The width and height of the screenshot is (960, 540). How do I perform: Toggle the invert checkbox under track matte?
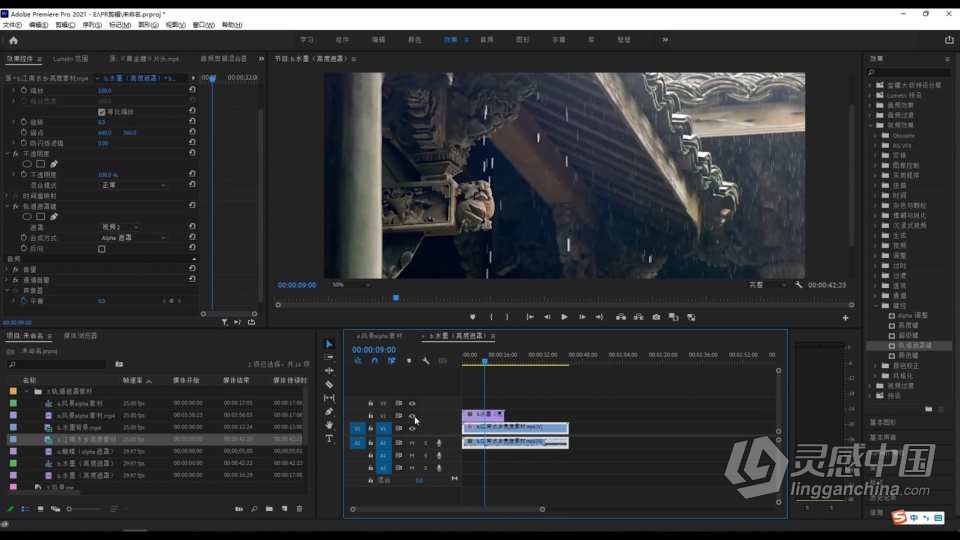pyautogui.click(x=102, y=249)
